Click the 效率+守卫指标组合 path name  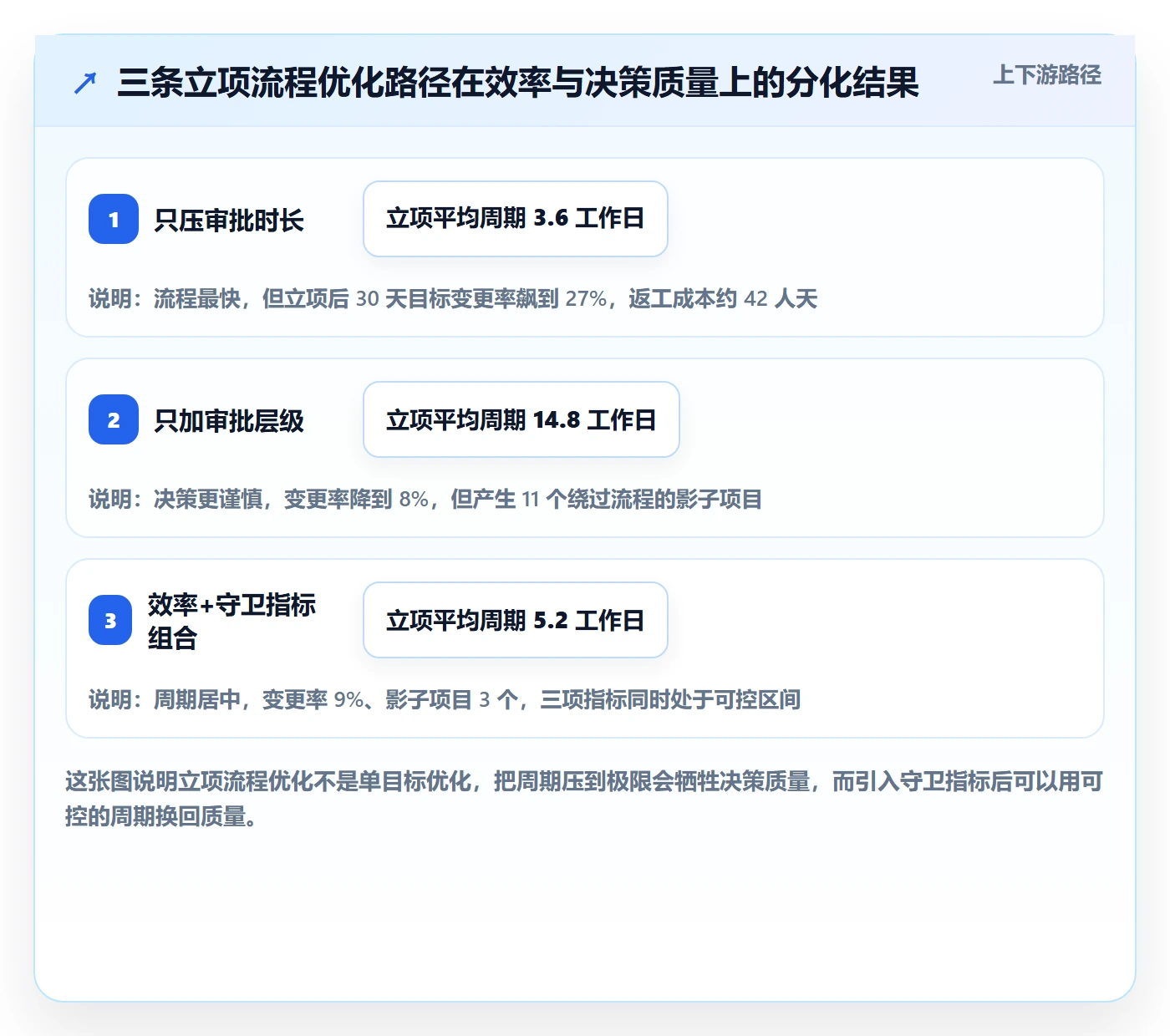231,621
